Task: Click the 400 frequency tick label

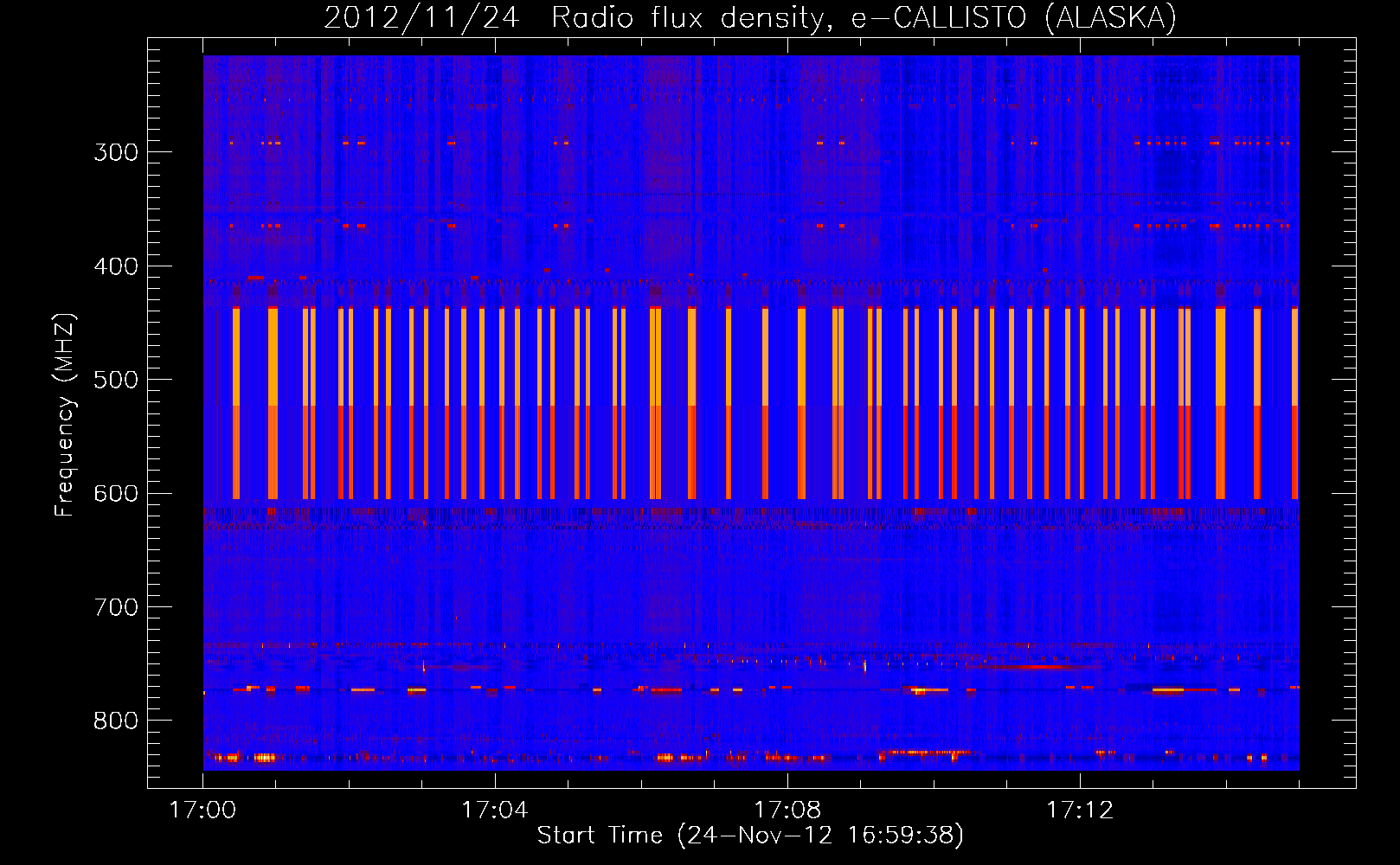Action: click(116, 266)
